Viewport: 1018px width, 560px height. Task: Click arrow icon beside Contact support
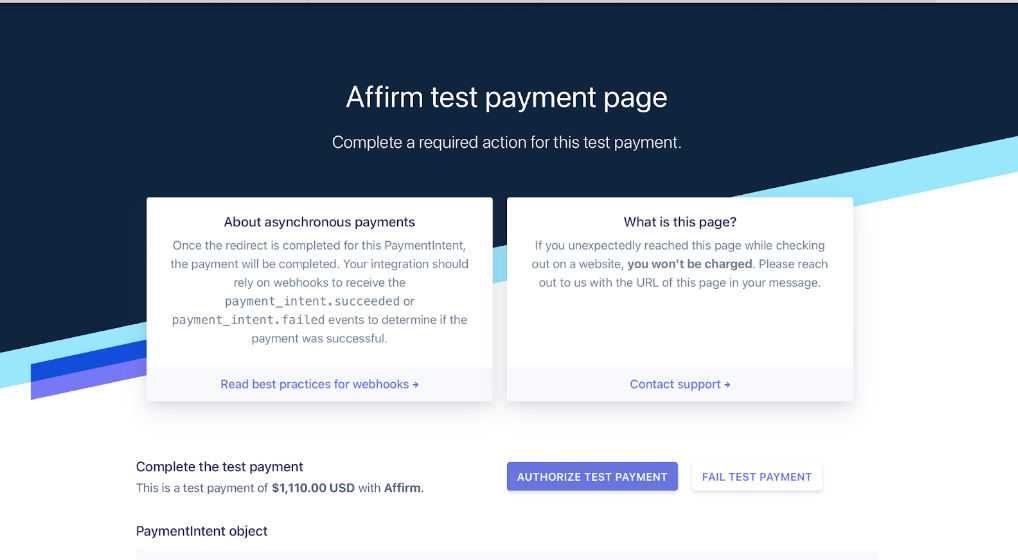click(727, 385)
